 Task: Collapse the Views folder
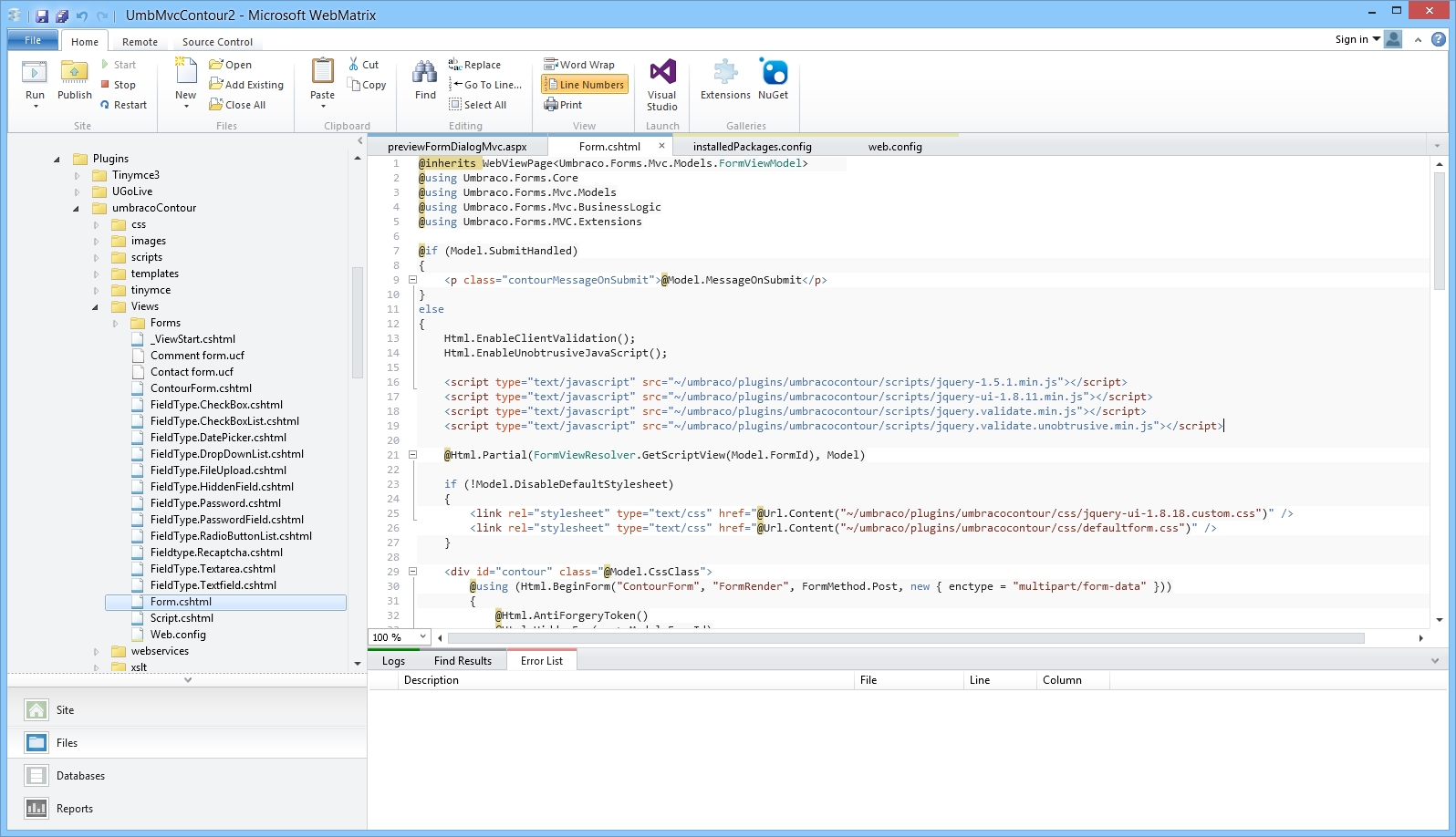[95, 306]
